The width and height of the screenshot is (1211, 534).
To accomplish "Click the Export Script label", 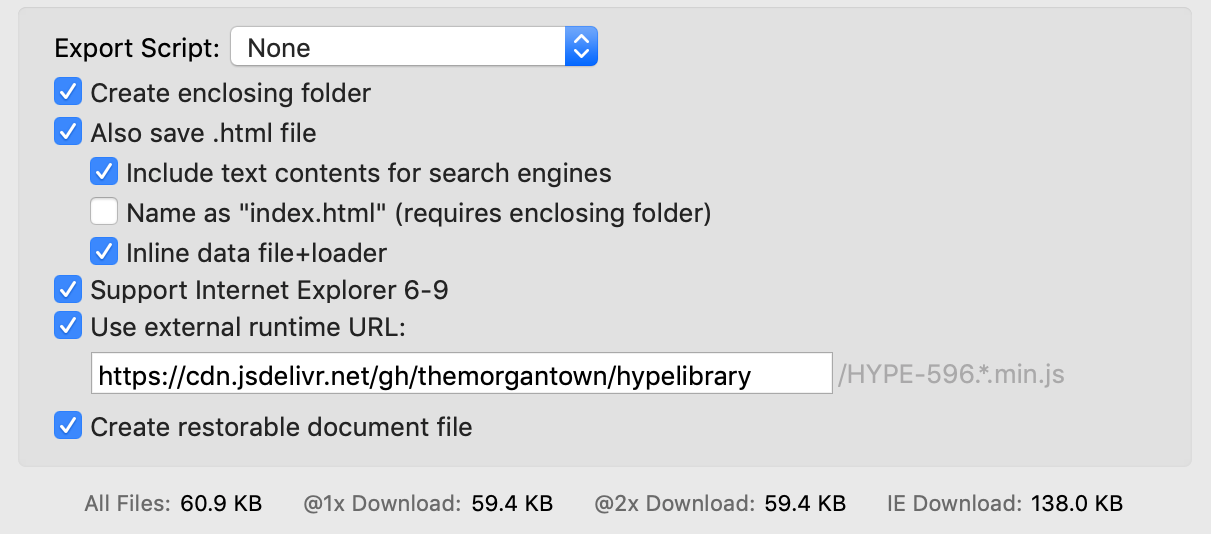I will 137,48.
